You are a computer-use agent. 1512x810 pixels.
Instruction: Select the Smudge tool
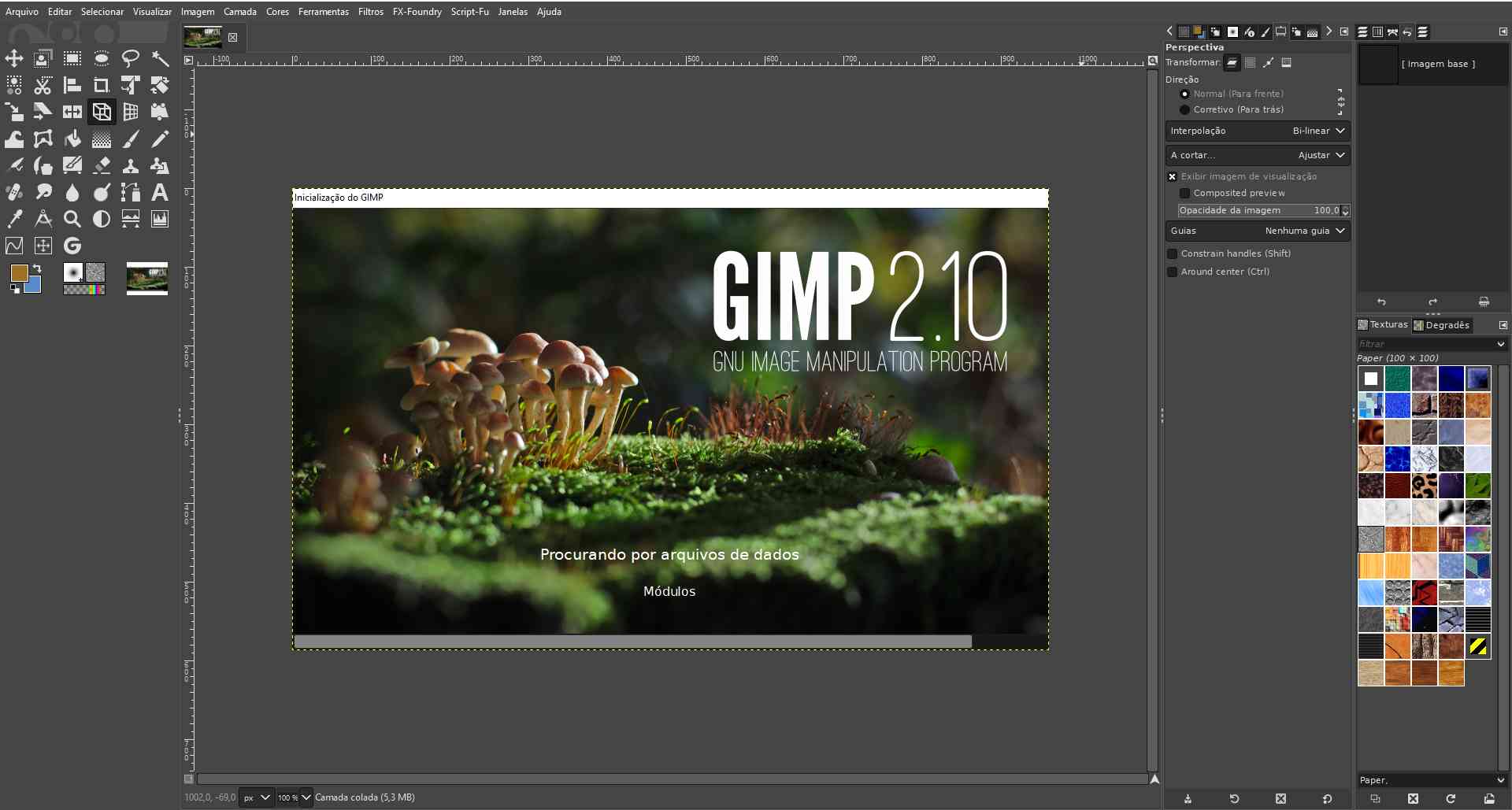[x=43, y=192]
